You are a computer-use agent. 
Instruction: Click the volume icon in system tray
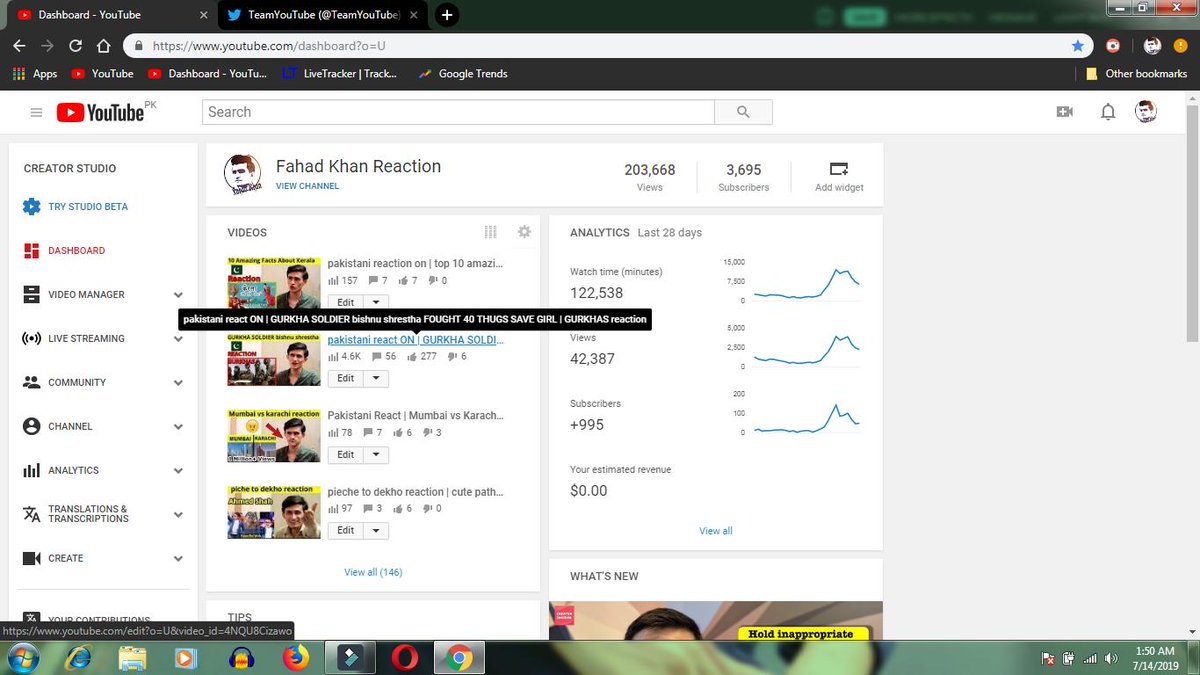pos(1111,659)
